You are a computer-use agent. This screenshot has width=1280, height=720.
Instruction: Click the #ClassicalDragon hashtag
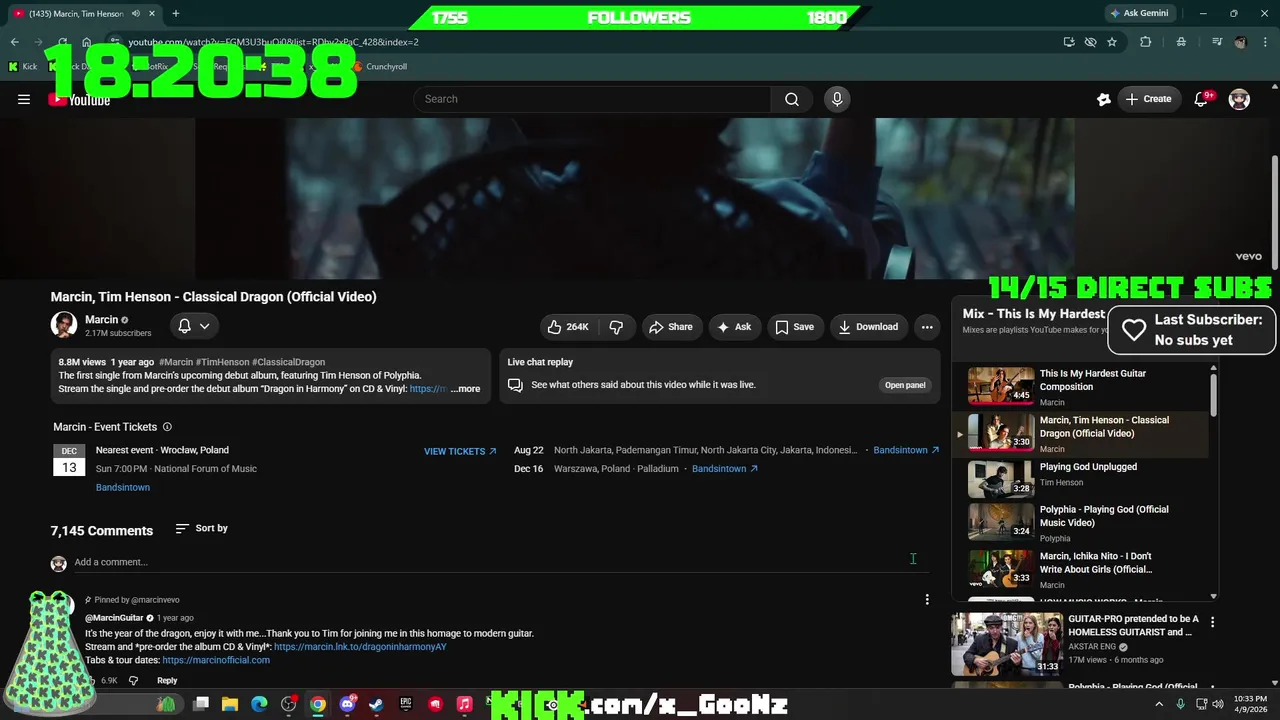pos(288,362)
